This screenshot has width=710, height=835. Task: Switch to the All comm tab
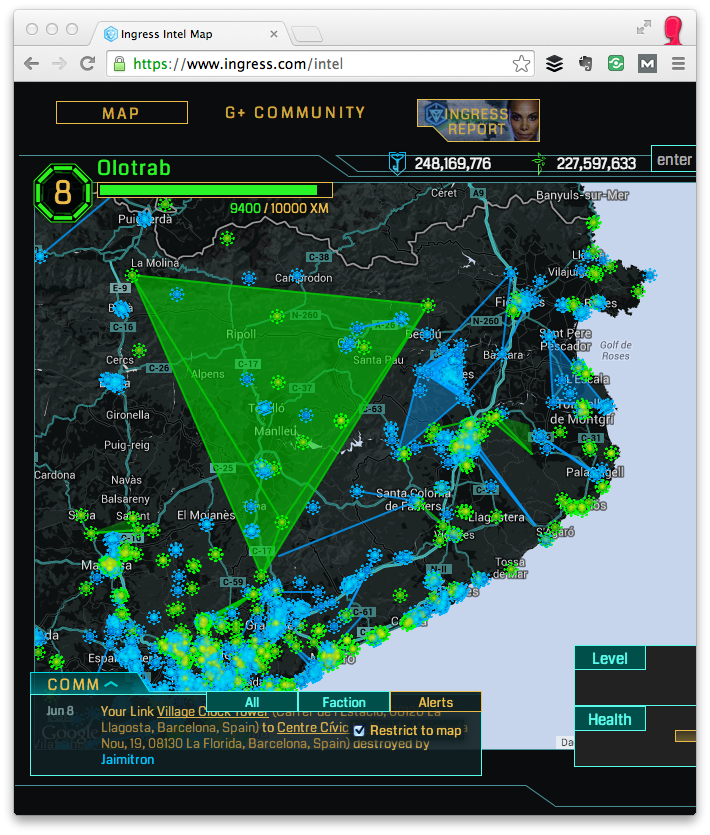pyautogui.click(x=252, y=702)
